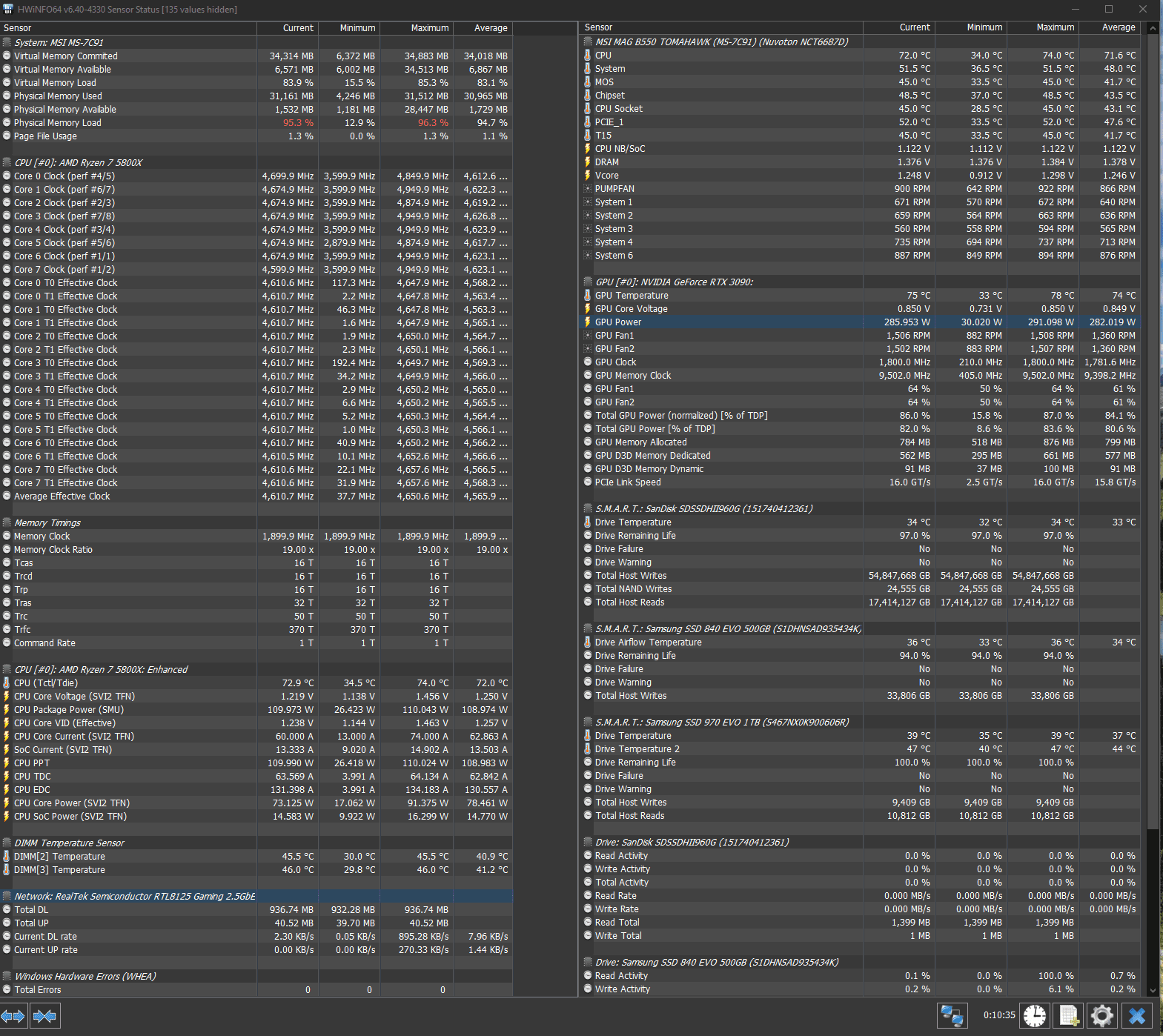Viewport: 1163px width, 1036px height.
Task: Click thermometer icon next to CPU (Tctl/Tdie)
Action: (x=7, y=683)
